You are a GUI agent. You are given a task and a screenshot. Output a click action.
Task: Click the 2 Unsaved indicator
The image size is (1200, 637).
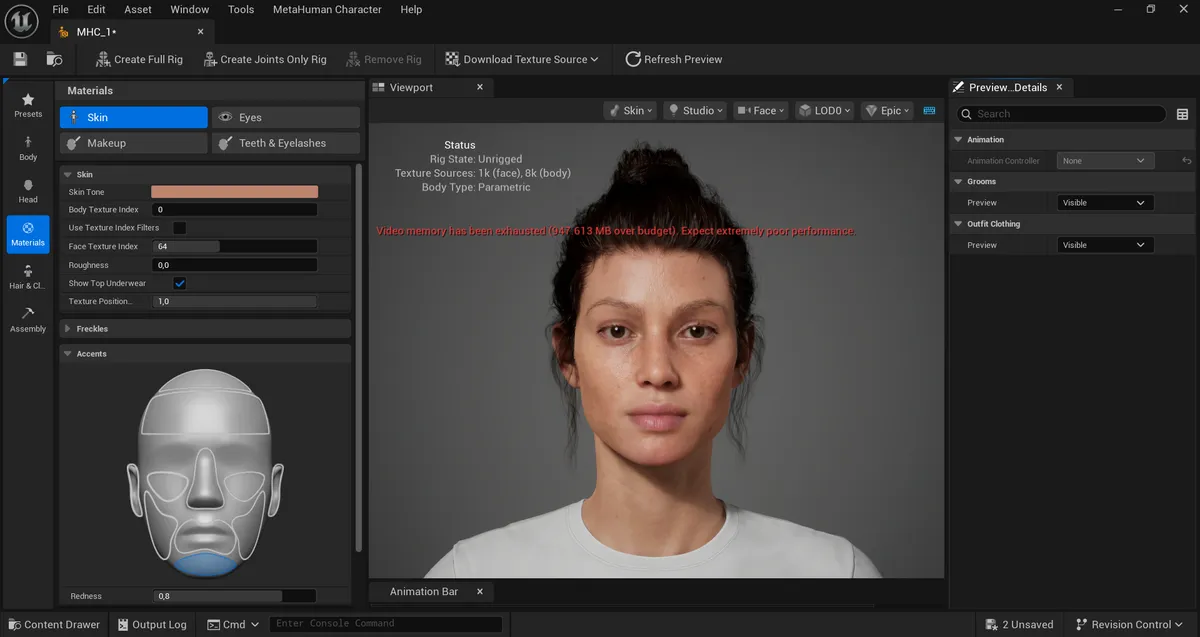[x=1020, y=624]
